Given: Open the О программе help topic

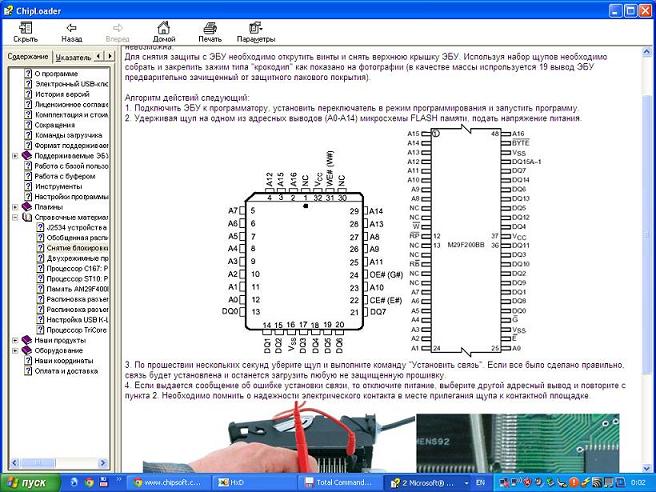Looking at the screenshot, I should click(58, 74).
